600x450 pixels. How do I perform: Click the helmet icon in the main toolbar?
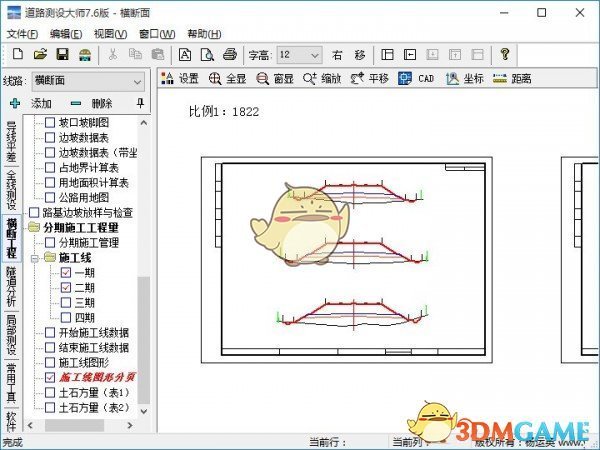(85, 55)
